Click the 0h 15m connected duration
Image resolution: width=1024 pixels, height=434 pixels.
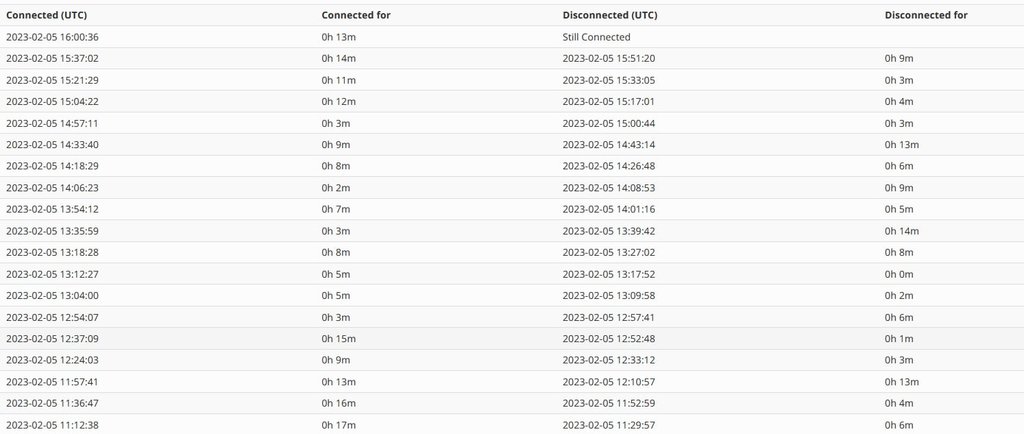coord(338,338)
